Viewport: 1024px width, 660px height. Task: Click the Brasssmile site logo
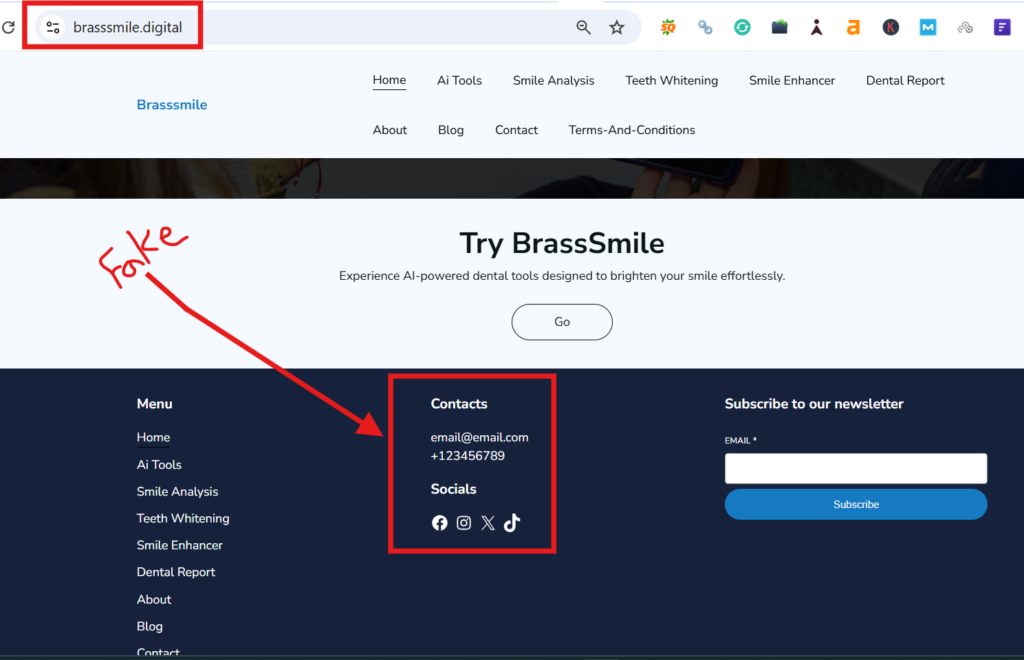coord(172,105)
